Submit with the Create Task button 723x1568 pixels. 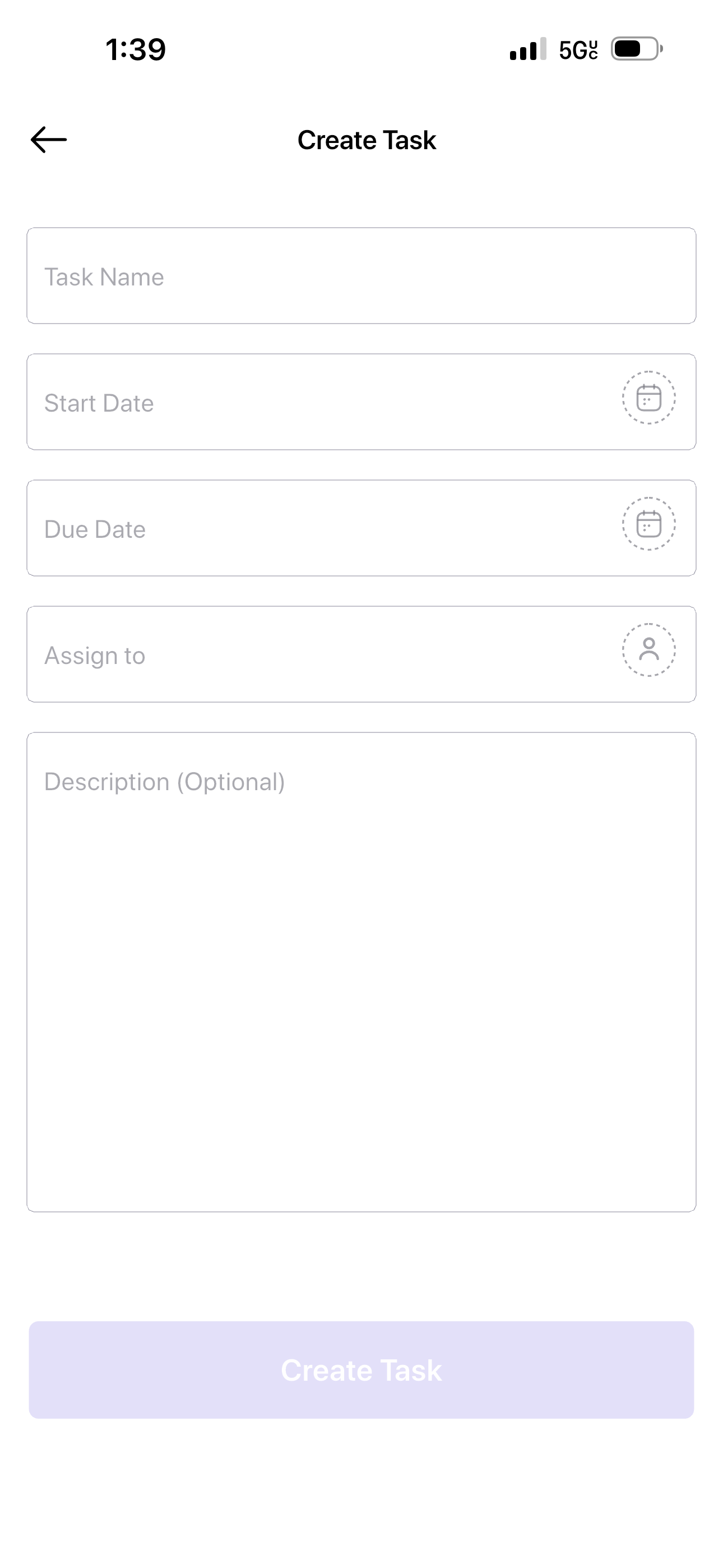click(361, 1369)
